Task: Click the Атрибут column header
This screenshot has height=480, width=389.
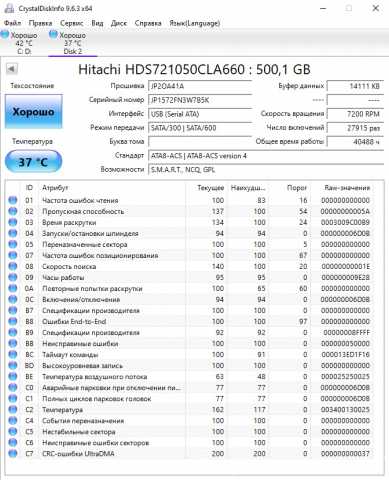Action: (55, 188)
